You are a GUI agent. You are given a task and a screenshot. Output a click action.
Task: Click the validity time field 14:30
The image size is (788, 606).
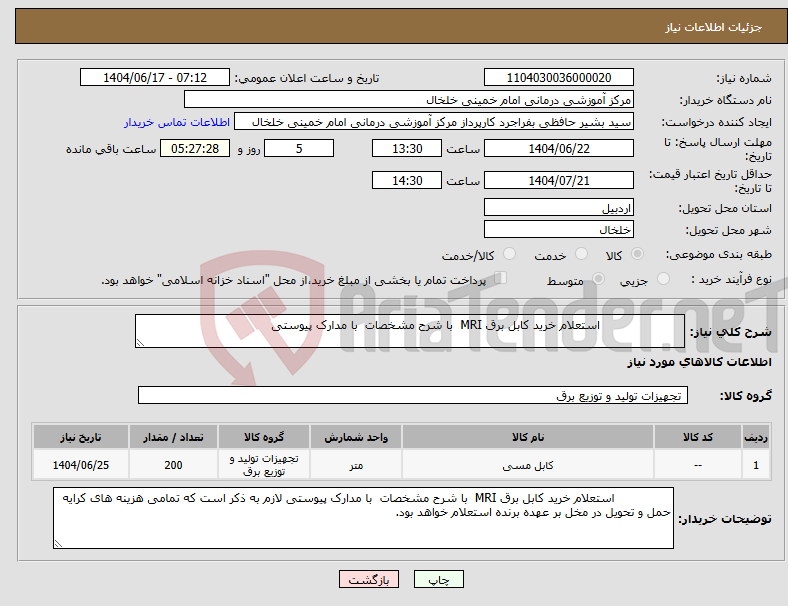[x=407, y=180]
